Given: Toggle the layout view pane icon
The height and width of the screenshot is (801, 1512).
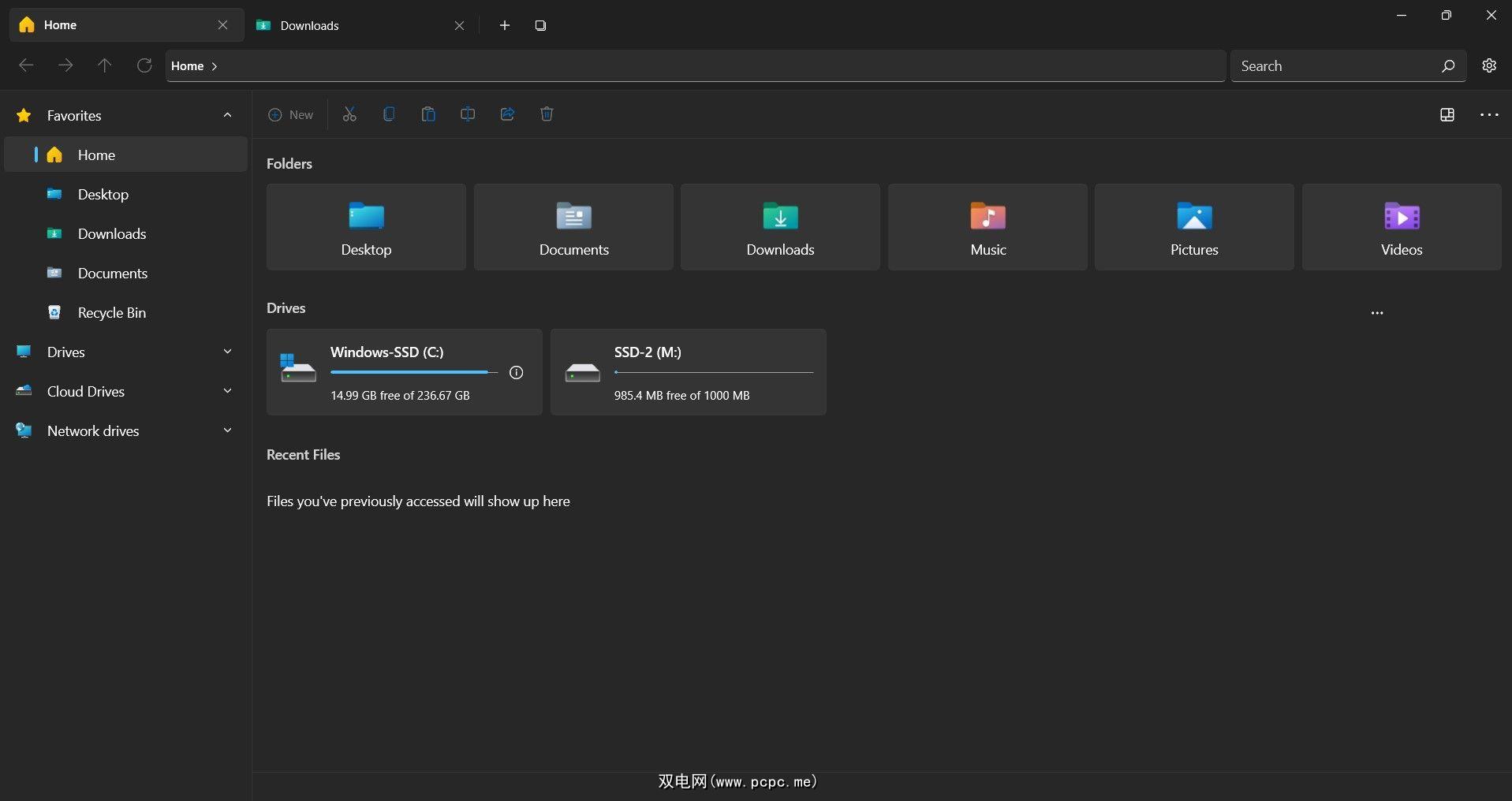Looking at the screenshot, I should pyautogui.click(x=1447, y=115).
